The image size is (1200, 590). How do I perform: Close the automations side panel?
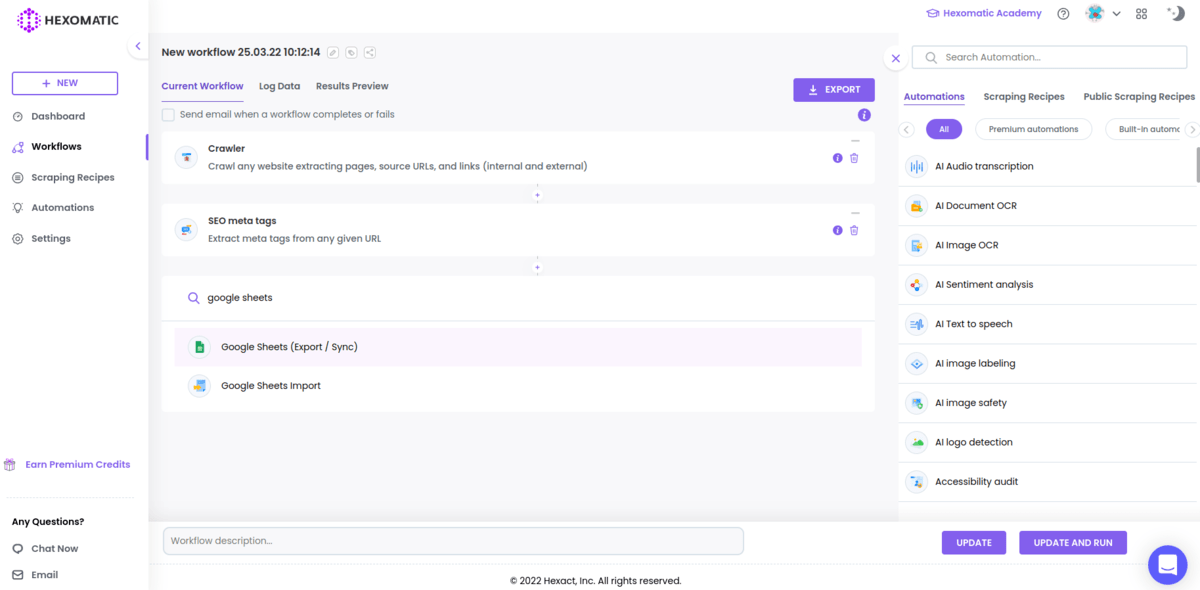pos(896,58)
